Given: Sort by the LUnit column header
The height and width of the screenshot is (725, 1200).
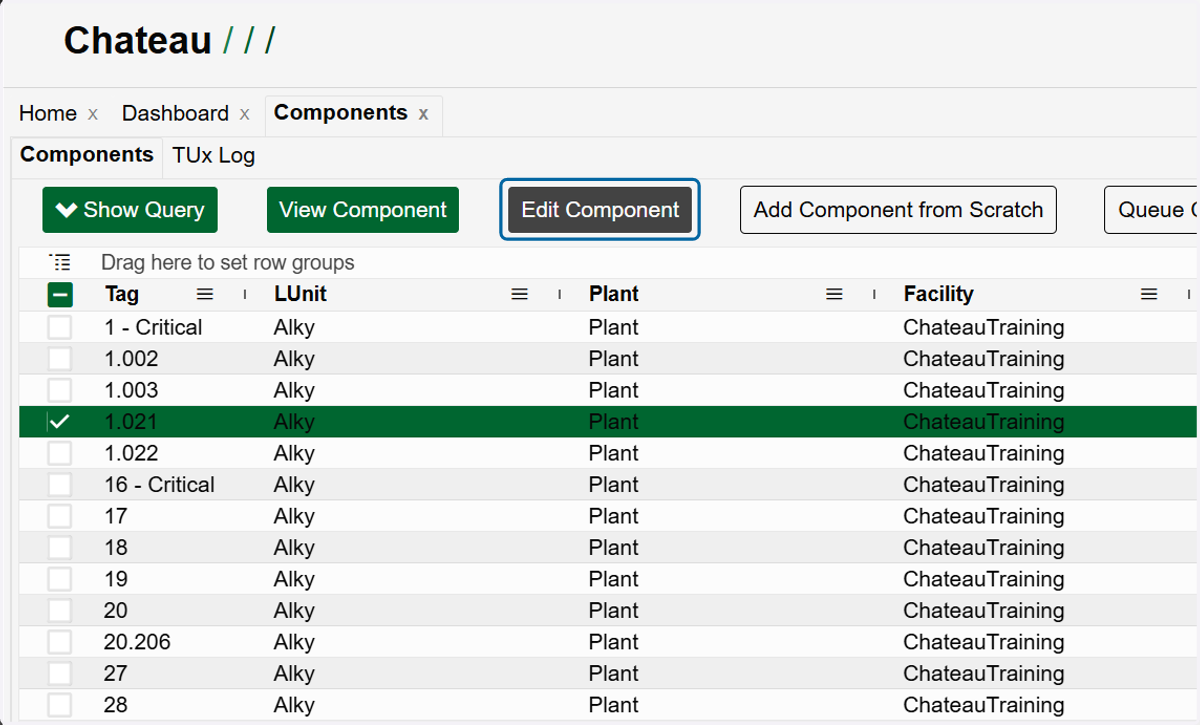Looking at the screenshot, I should 300,294.
